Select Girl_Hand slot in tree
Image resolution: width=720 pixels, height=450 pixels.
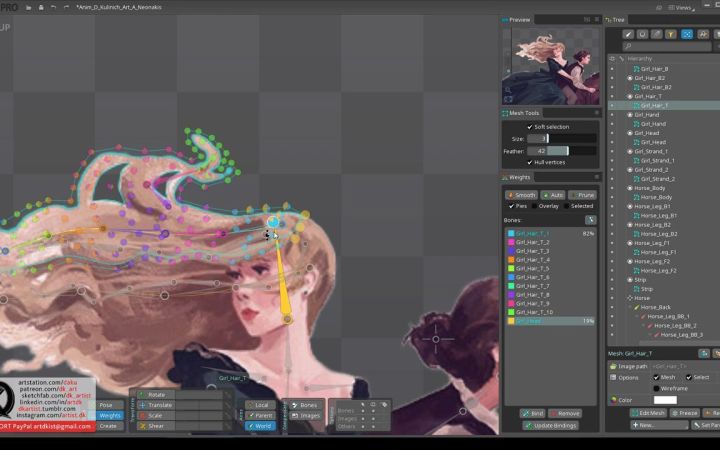(x=647, y=115)
